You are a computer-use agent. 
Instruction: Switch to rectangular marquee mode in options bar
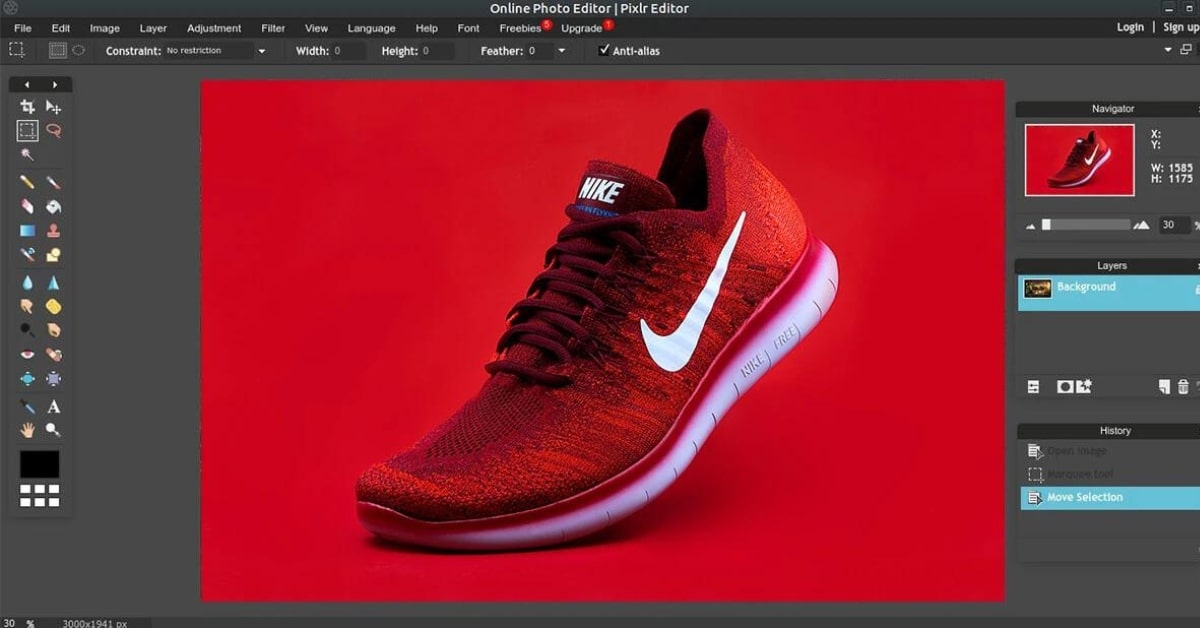[58, 50]
